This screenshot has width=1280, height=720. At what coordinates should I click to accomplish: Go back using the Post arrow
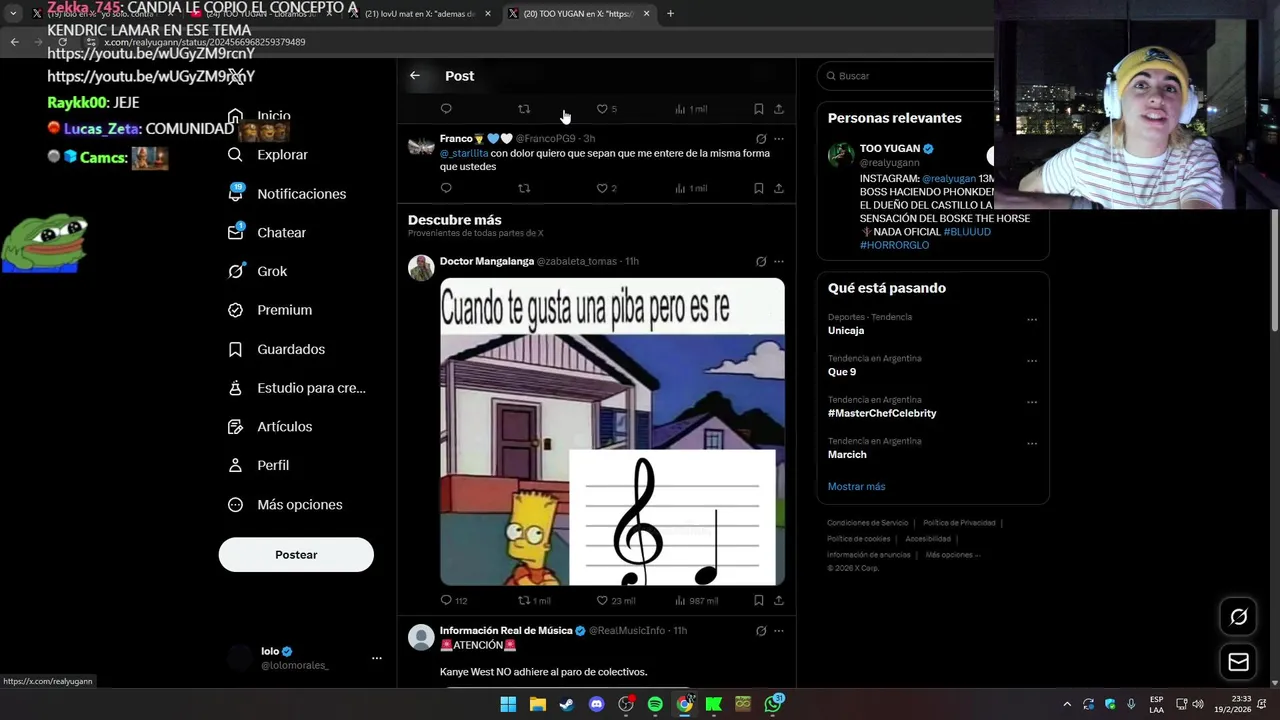click(415, 76)
